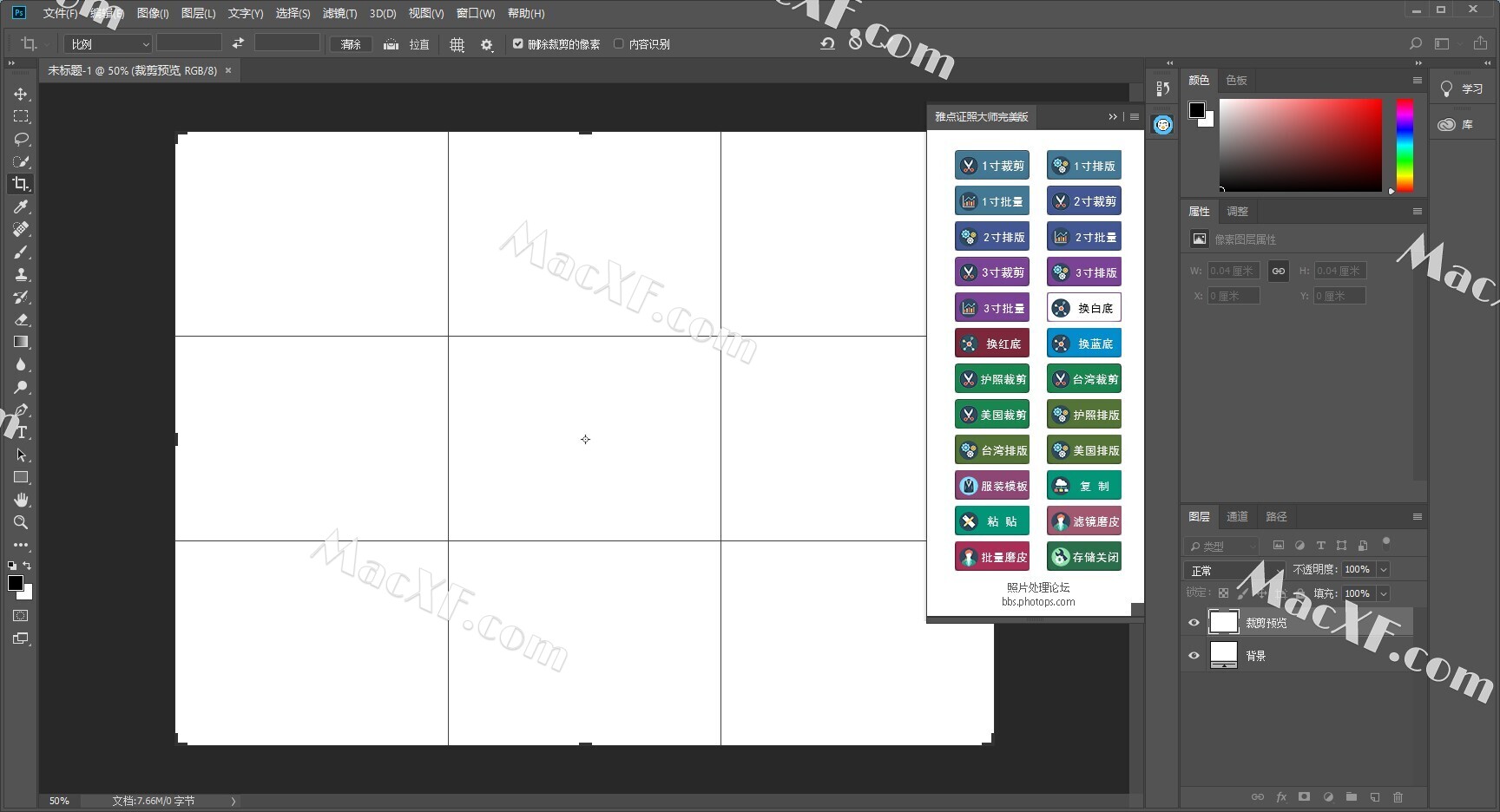Click the 1寸裁剪 button
Screen dimensions: 1500x812
(x=992, y=165)
